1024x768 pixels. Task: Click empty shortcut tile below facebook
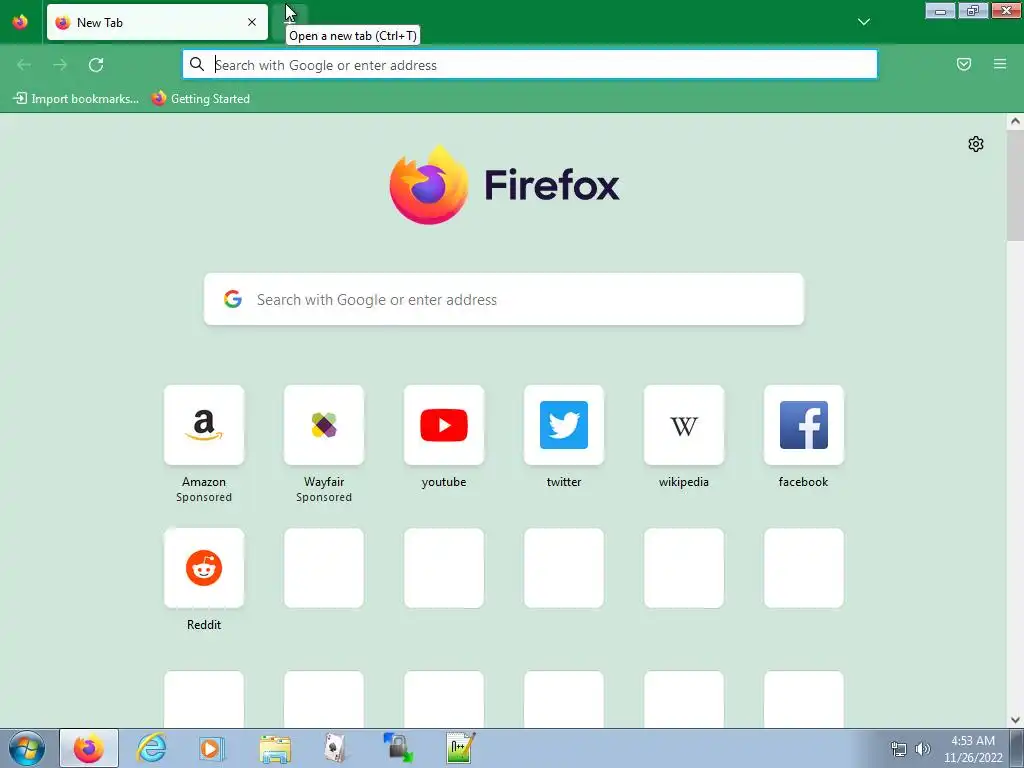pyautogui.click(x=804, y=568)
